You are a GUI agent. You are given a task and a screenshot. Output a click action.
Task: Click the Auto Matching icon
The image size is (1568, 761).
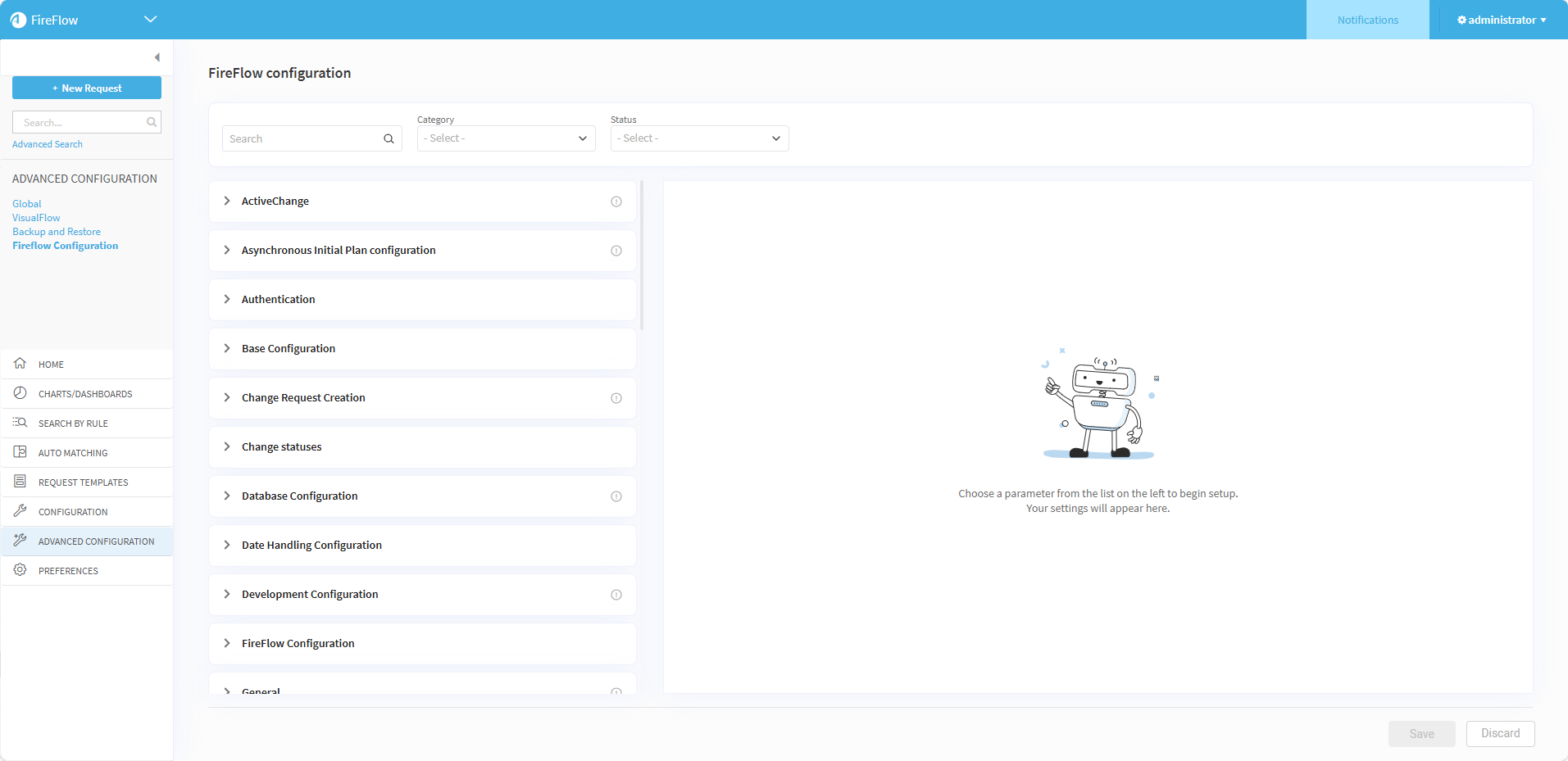point(20,452)
